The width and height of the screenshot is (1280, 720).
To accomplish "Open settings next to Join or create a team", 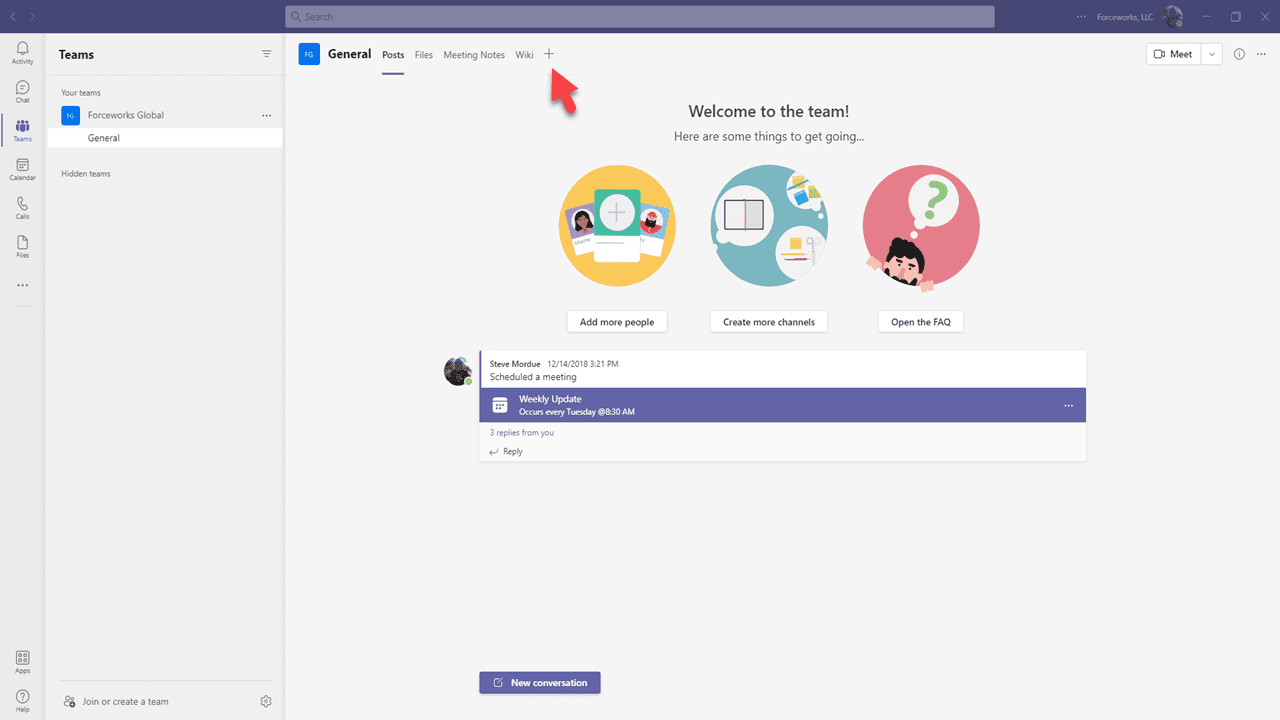I will coord(266,701).
